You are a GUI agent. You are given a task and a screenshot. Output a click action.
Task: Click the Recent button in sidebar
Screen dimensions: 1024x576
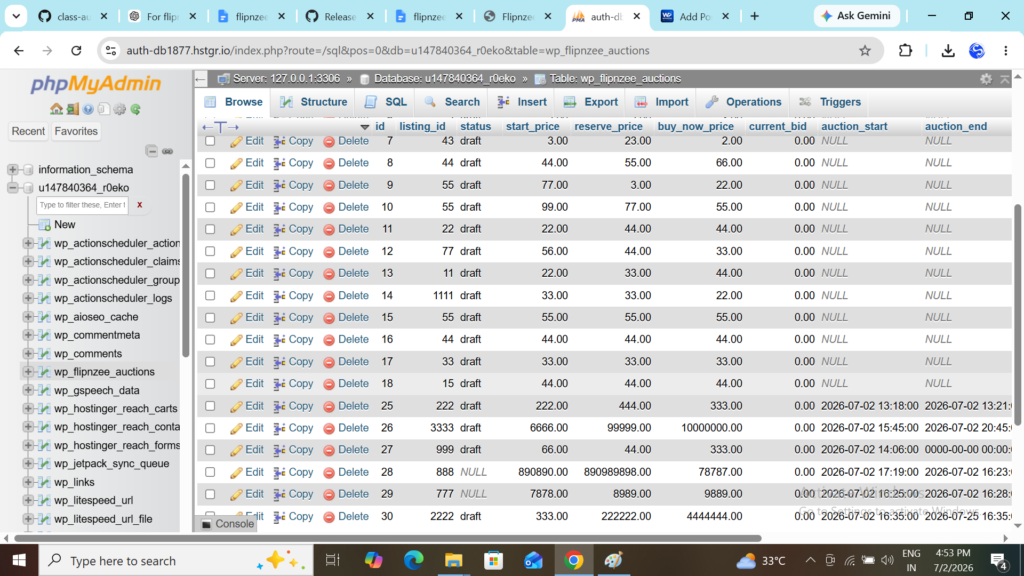[x=28, y=131]
